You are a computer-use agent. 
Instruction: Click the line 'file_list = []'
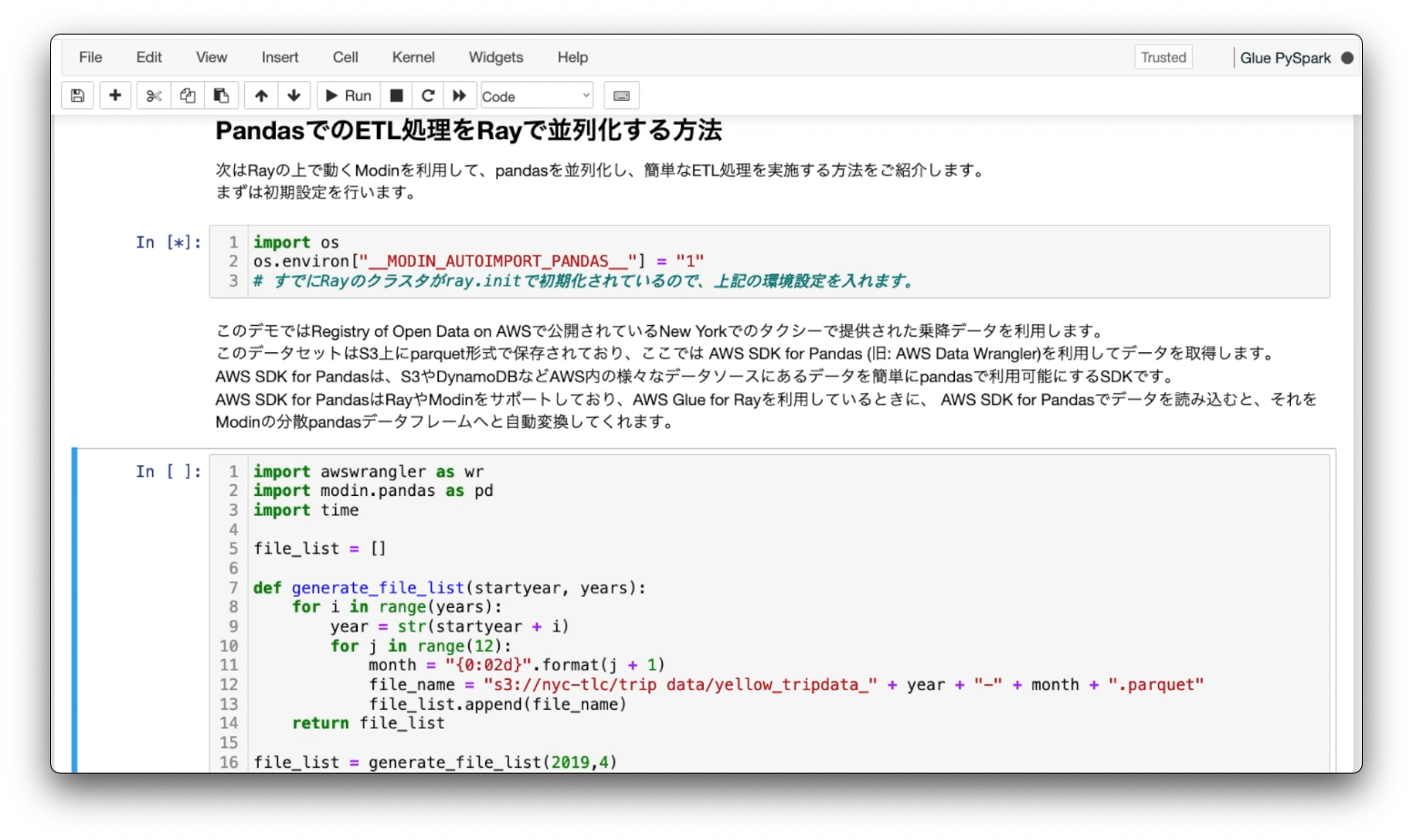[320, 549]
